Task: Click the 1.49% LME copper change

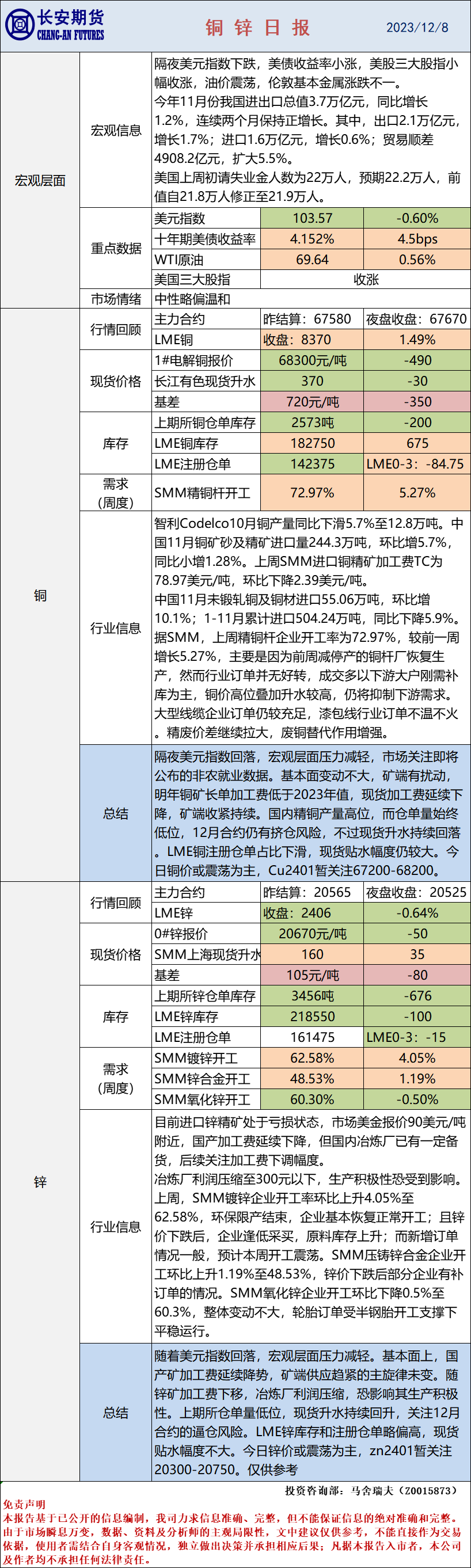Action: coord(417,340)
